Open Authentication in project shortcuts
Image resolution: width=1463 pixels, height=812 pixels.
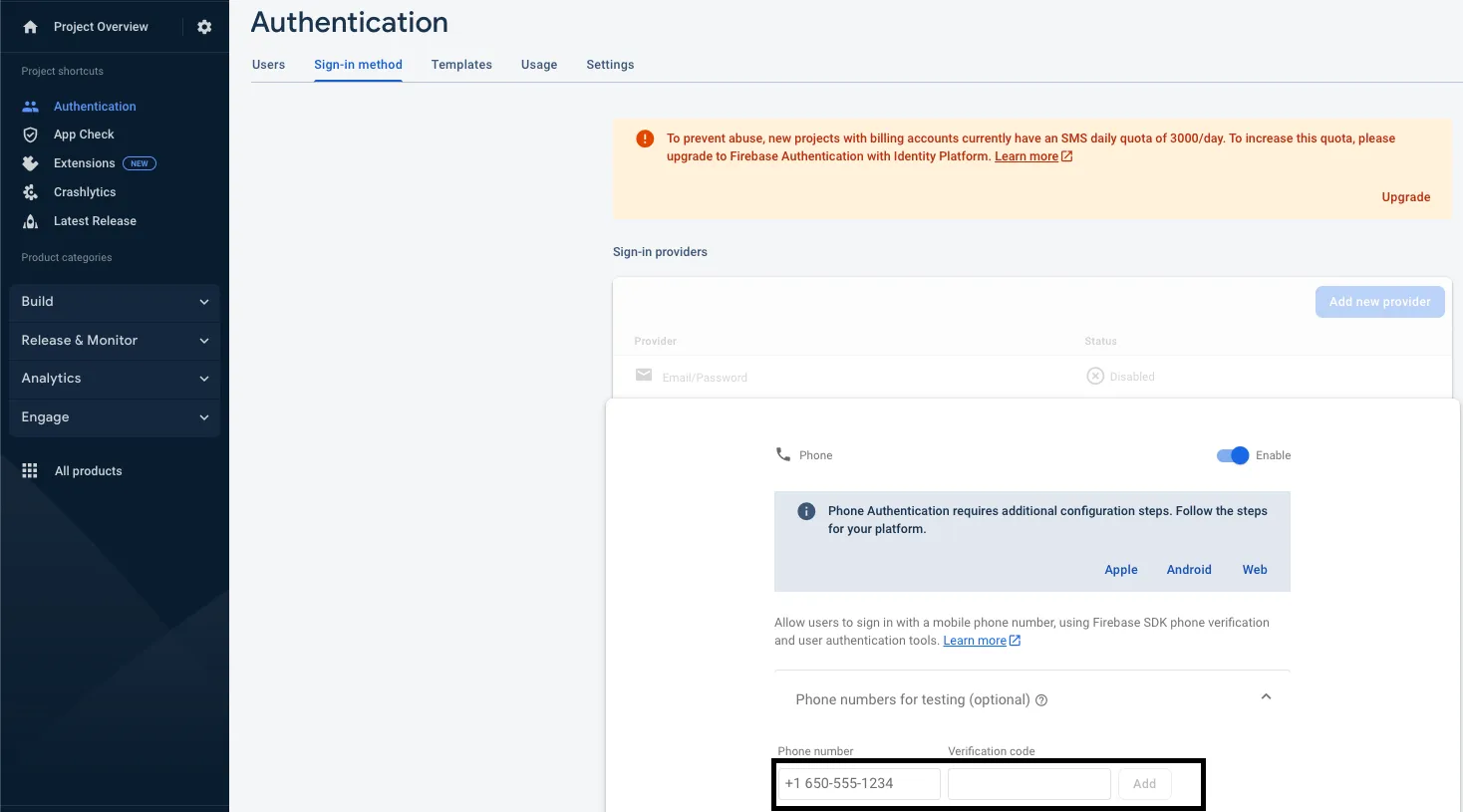point(95,107)
